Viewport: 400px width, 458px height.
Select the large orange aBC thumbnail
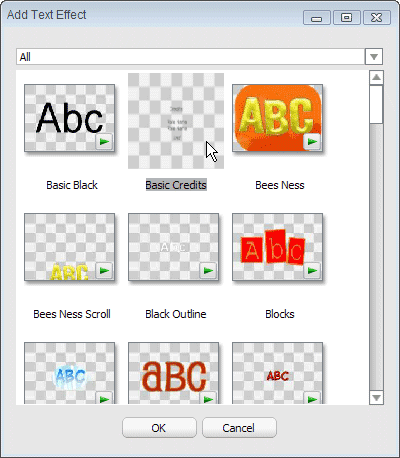click(174, 373)
